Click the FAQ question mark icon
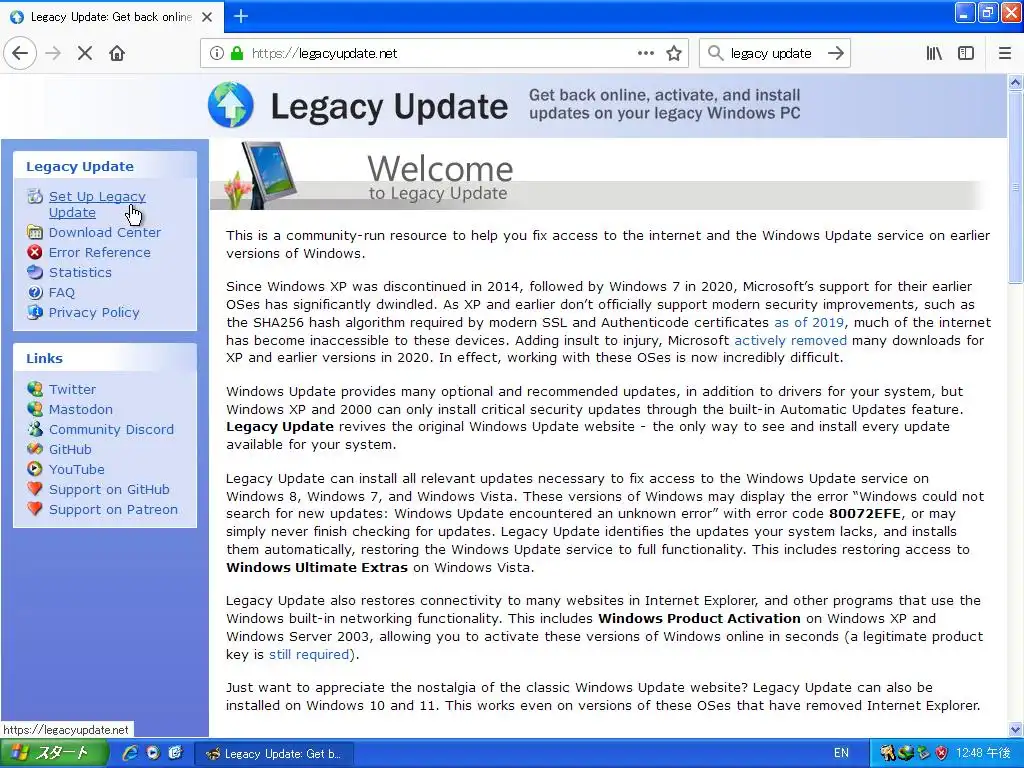Viewport: 1024px width, 768px height. coord(35,293)
